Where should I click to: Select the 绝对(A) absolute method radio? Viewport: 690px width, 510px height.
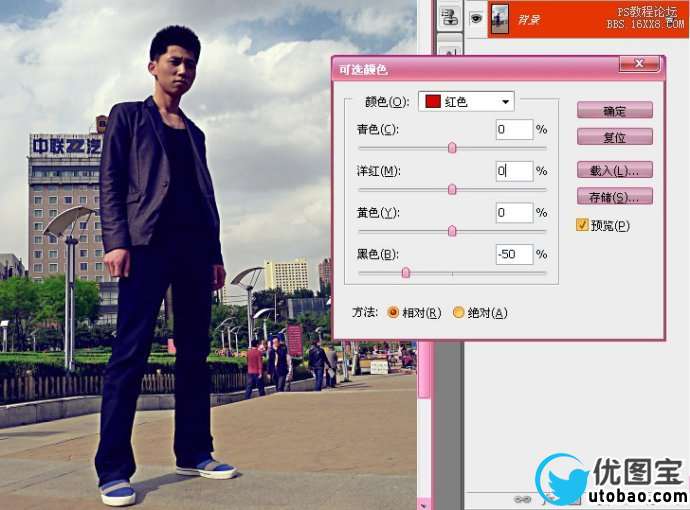click(x=458, y=312)
